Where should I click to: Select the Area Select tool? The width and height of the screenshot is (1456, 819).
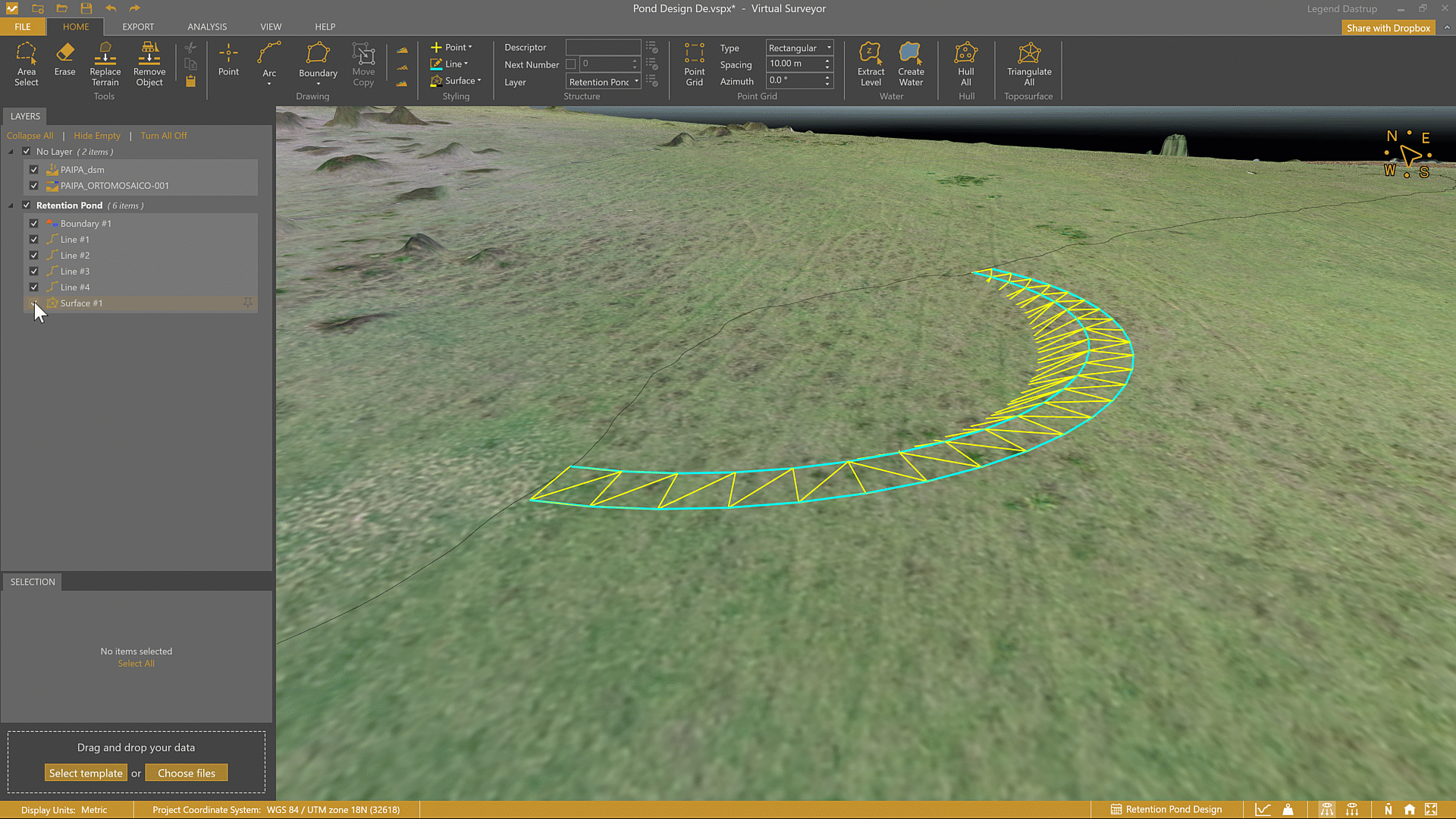(26, 64)
